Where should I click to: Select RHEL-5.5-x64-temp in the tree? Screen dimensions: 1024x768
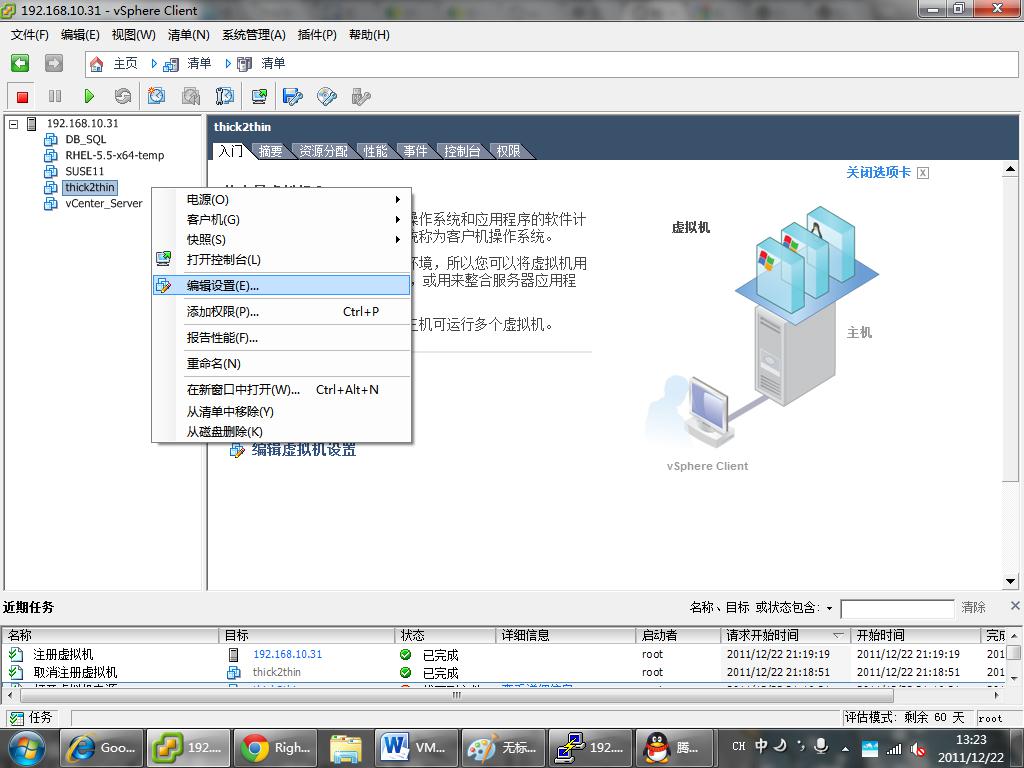(114, 155)
